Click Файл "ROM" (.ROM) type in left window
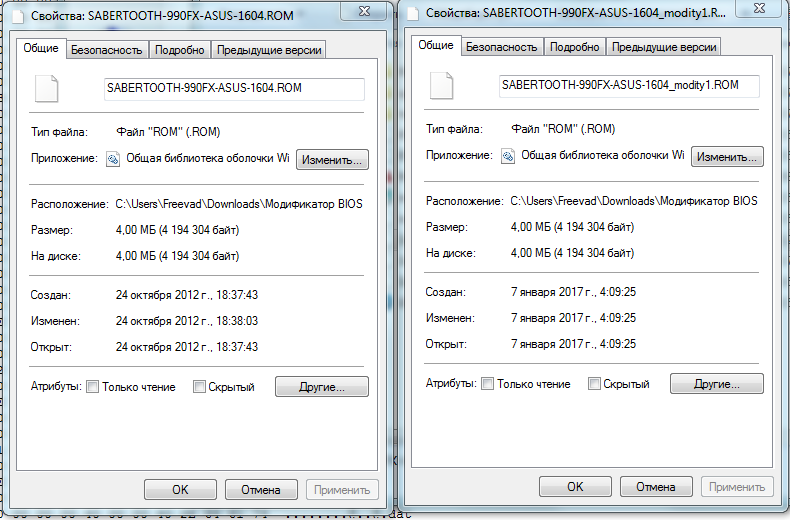 pyautogui.click(x=168, y=132)
